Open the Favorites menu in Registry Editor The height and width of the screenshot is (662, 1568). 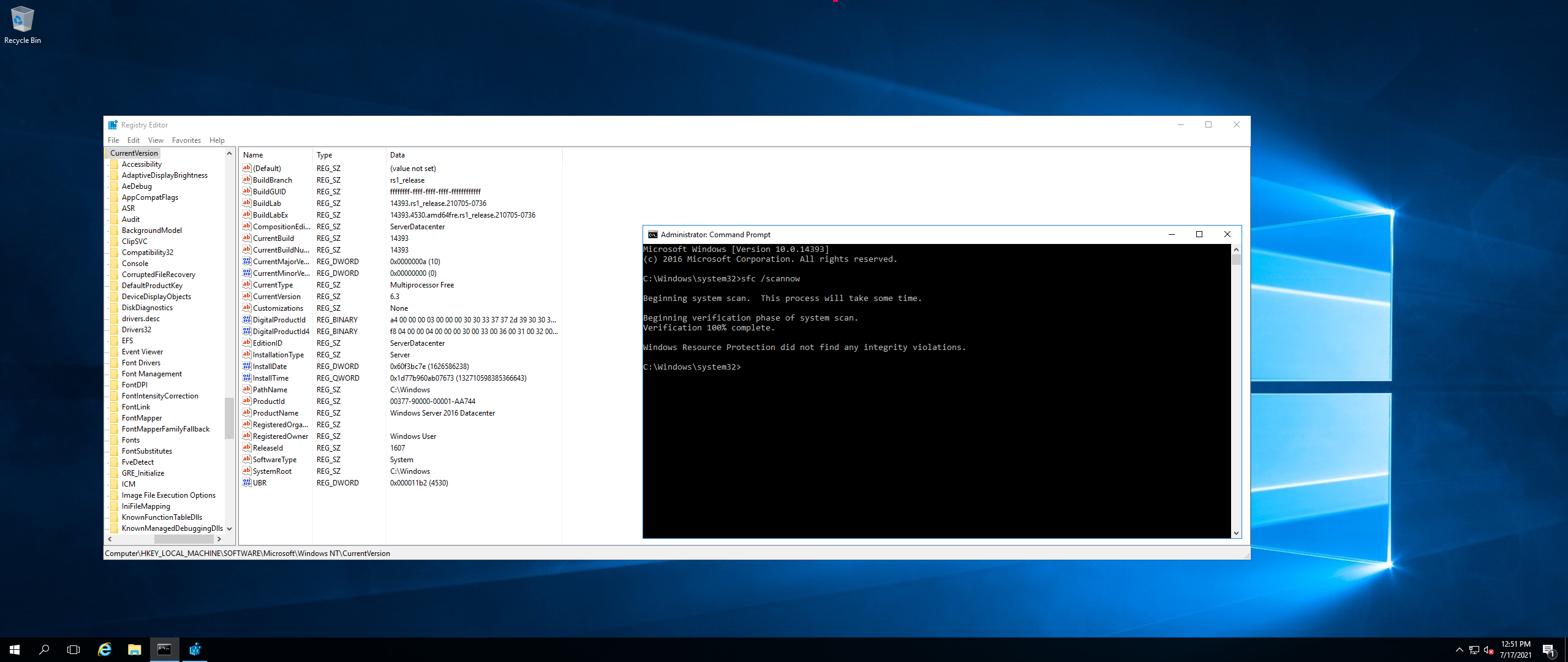[186, 140]
